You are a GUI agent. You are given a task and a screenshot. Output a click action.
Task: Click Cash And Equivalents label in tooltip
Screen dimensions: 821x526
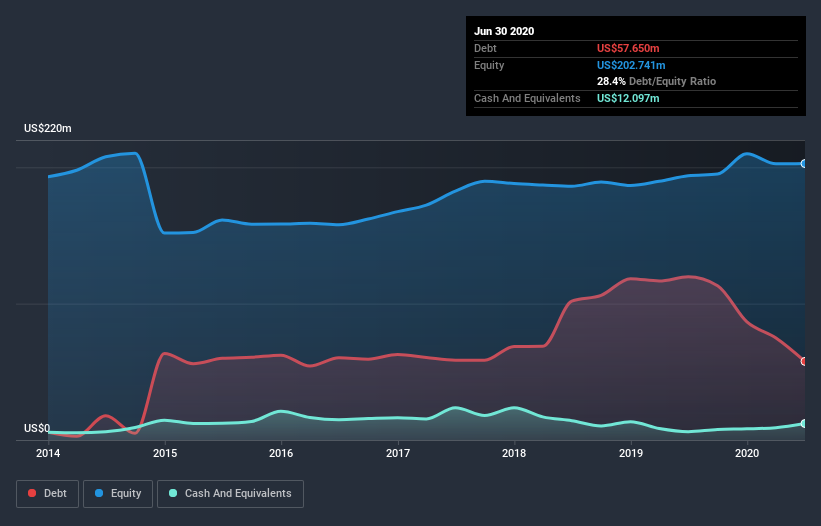click(x=527, y=98)
